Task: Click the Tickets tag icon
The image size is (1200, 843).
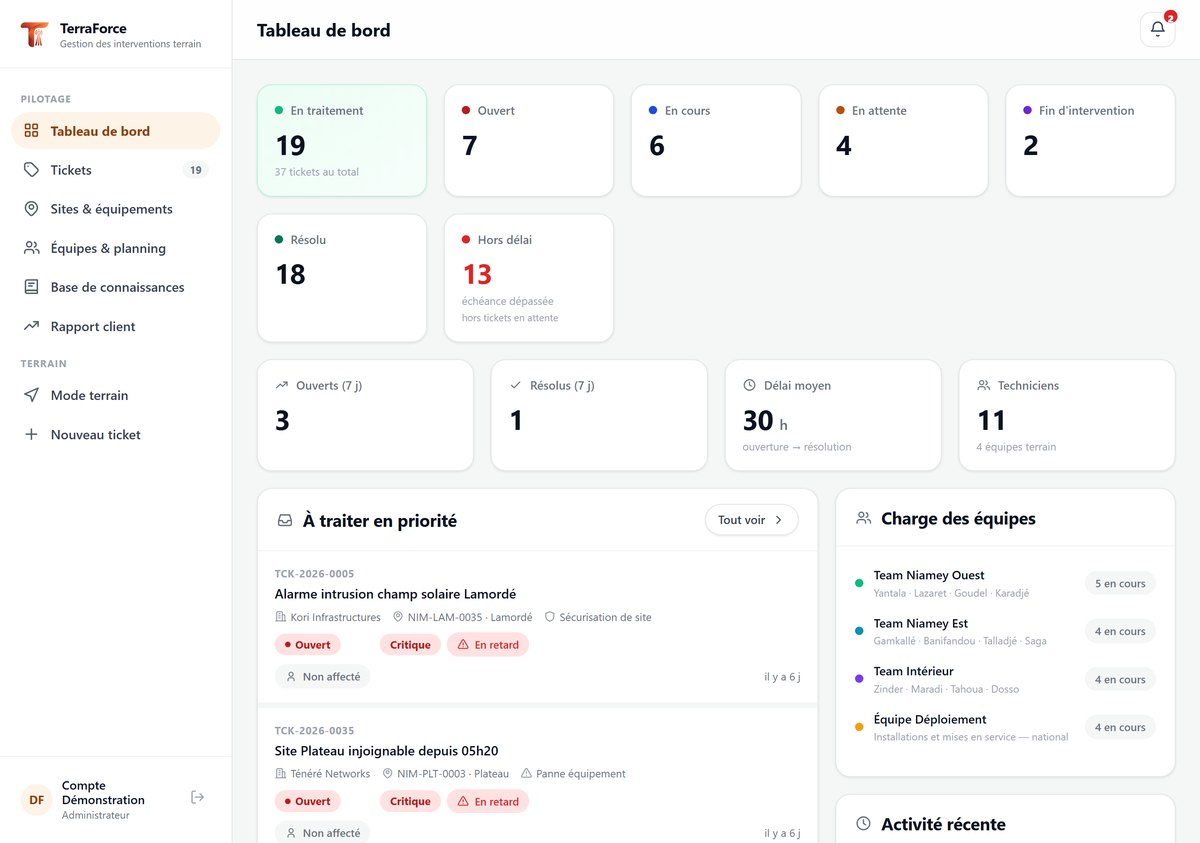Action: [x=31, y=170]
